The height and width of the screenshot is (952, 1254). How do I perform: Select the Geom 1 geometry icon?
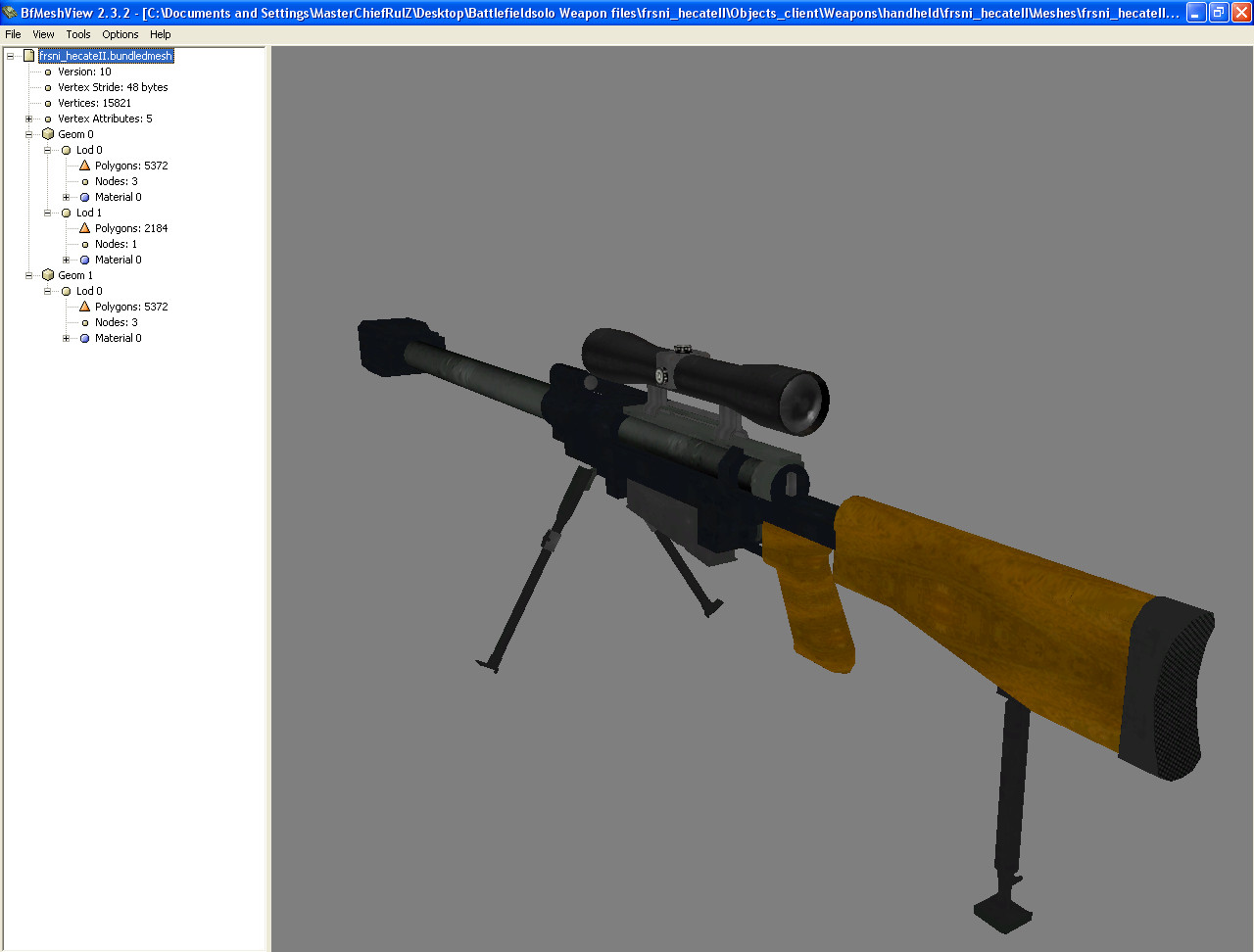coord(48,275)
